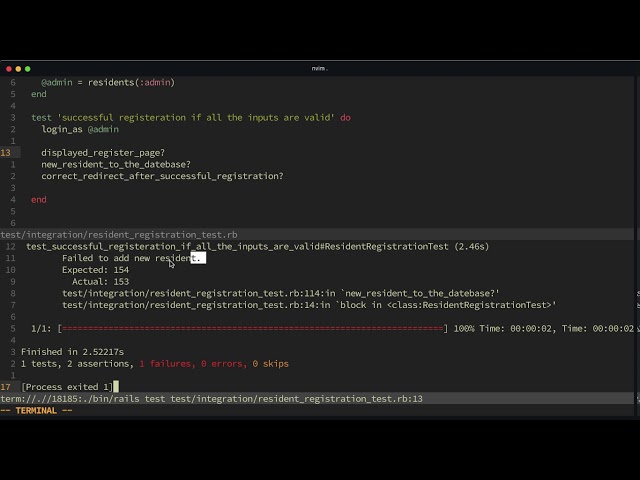Image resolution: width=640 pixels, height=480 pixels.
Task: Click the 'Actual: 153' line
Action: pyautogui.click(x=100, y=282)
